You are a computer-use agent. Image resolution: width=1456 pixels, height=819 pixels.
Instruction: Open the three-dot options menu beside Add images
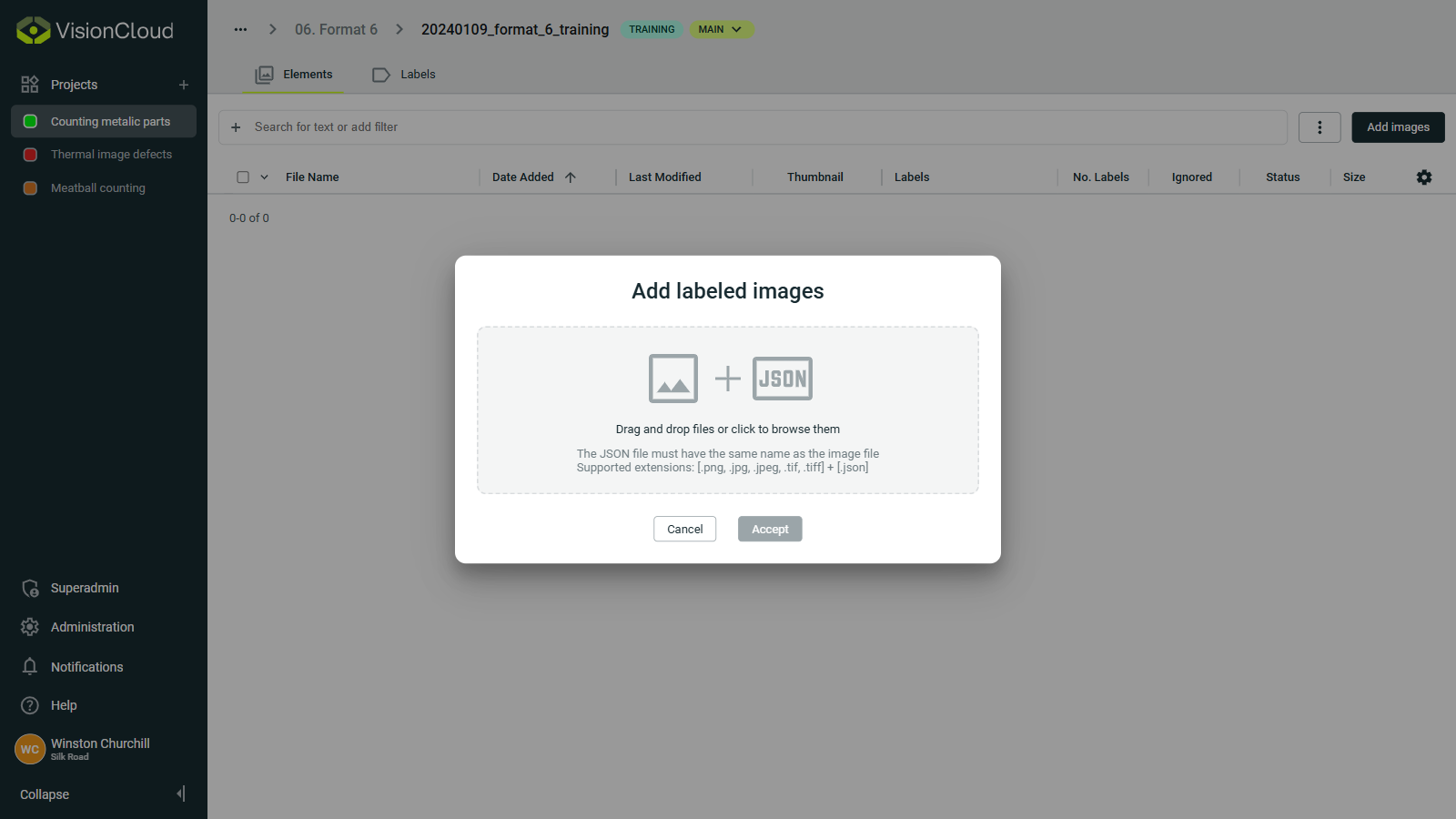[1319, 127]
